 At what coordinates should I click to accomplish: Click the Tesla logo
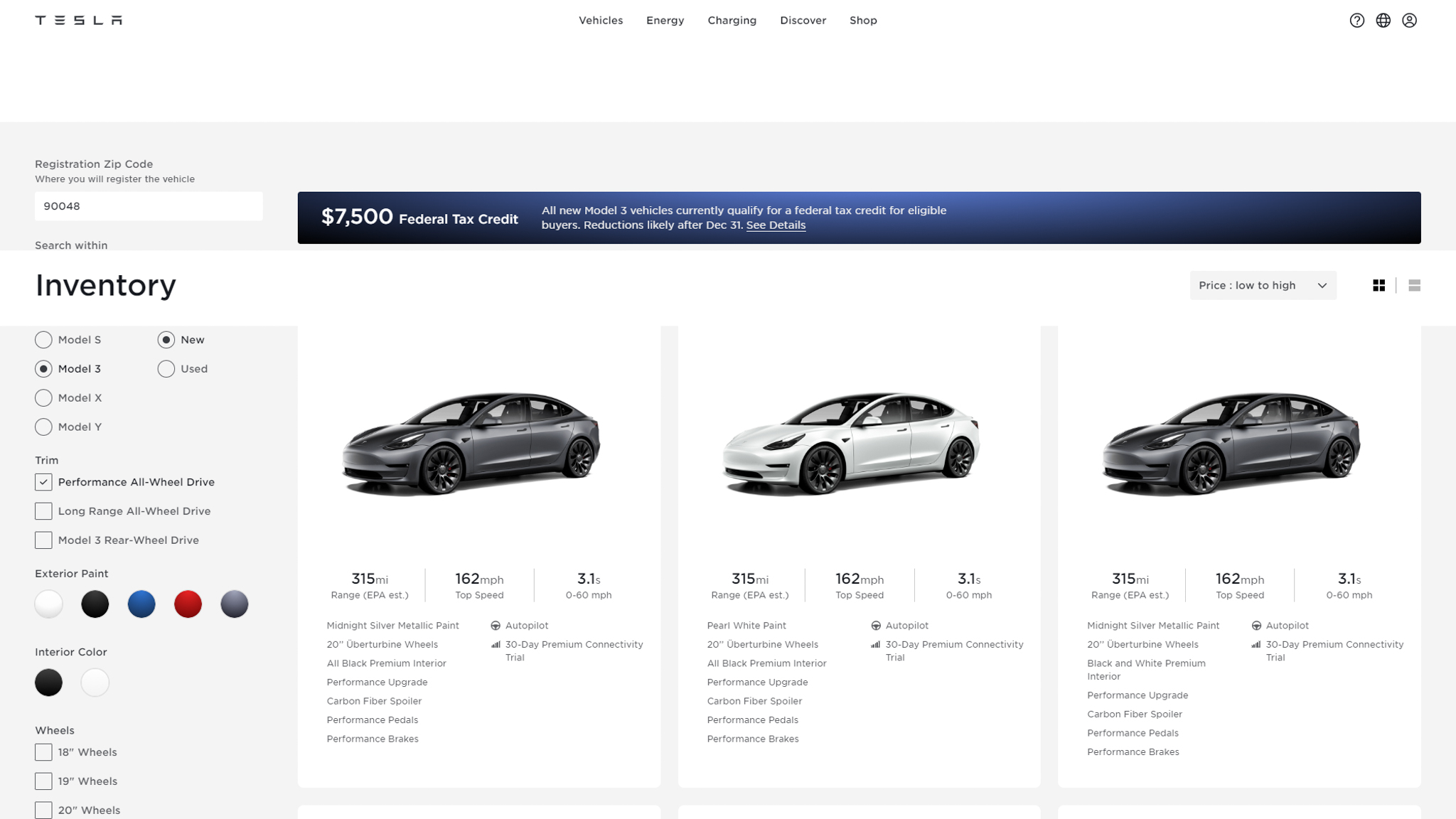click(x=78, y=20)
